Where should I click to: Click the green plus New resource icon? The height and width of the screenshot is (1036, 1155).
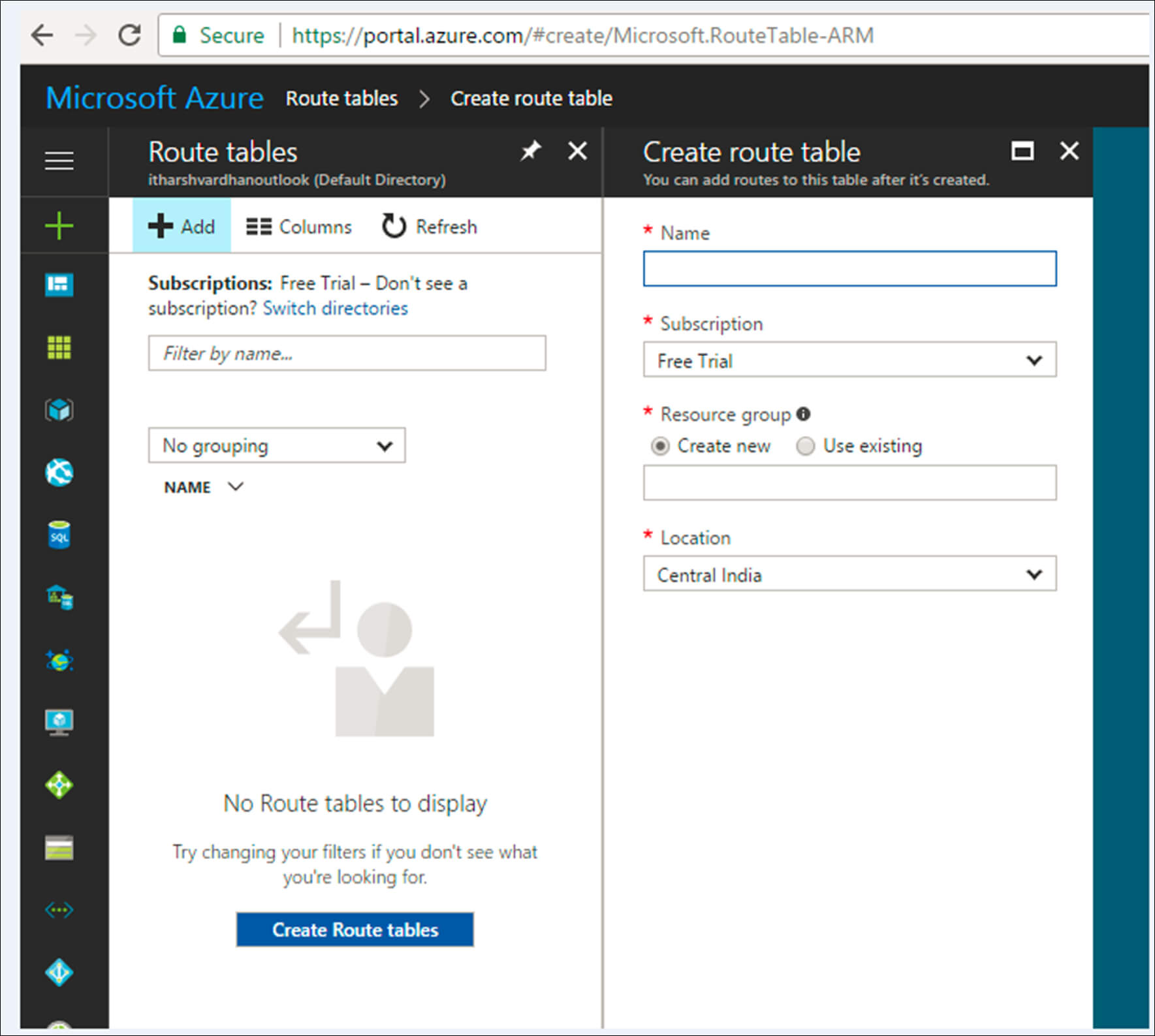pyautogui.click(x=59, y=226)
